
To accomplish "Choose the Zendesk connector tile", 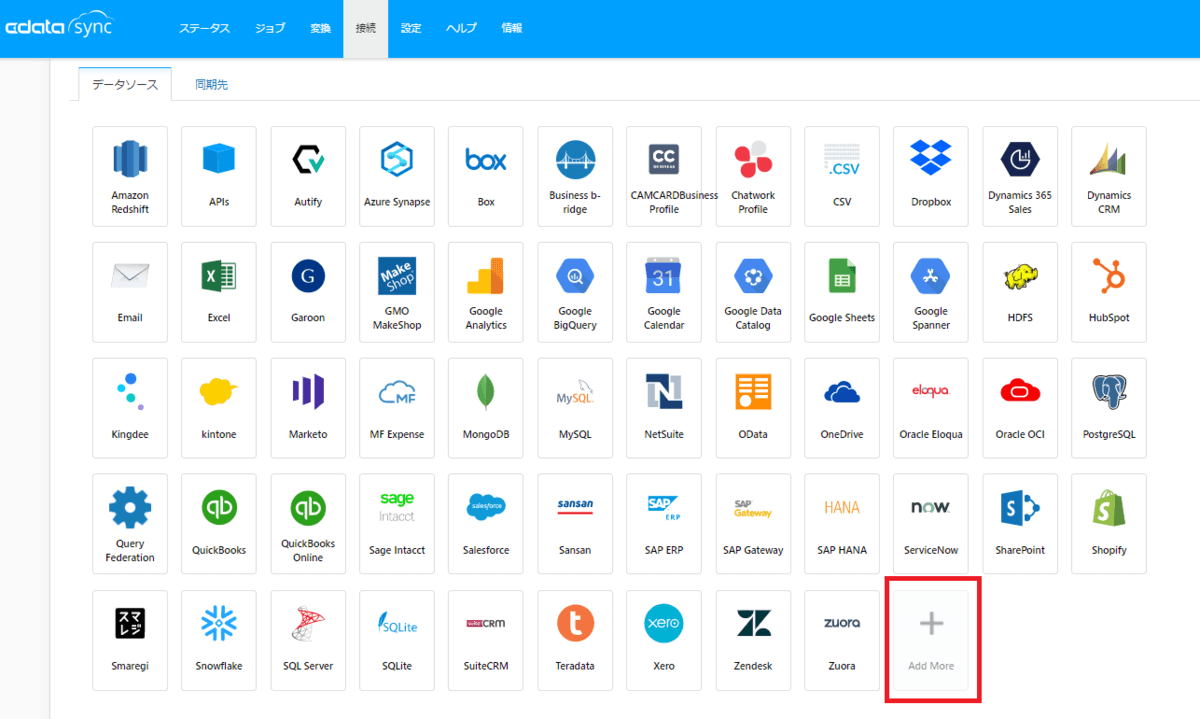I will (x=753, y=640).
